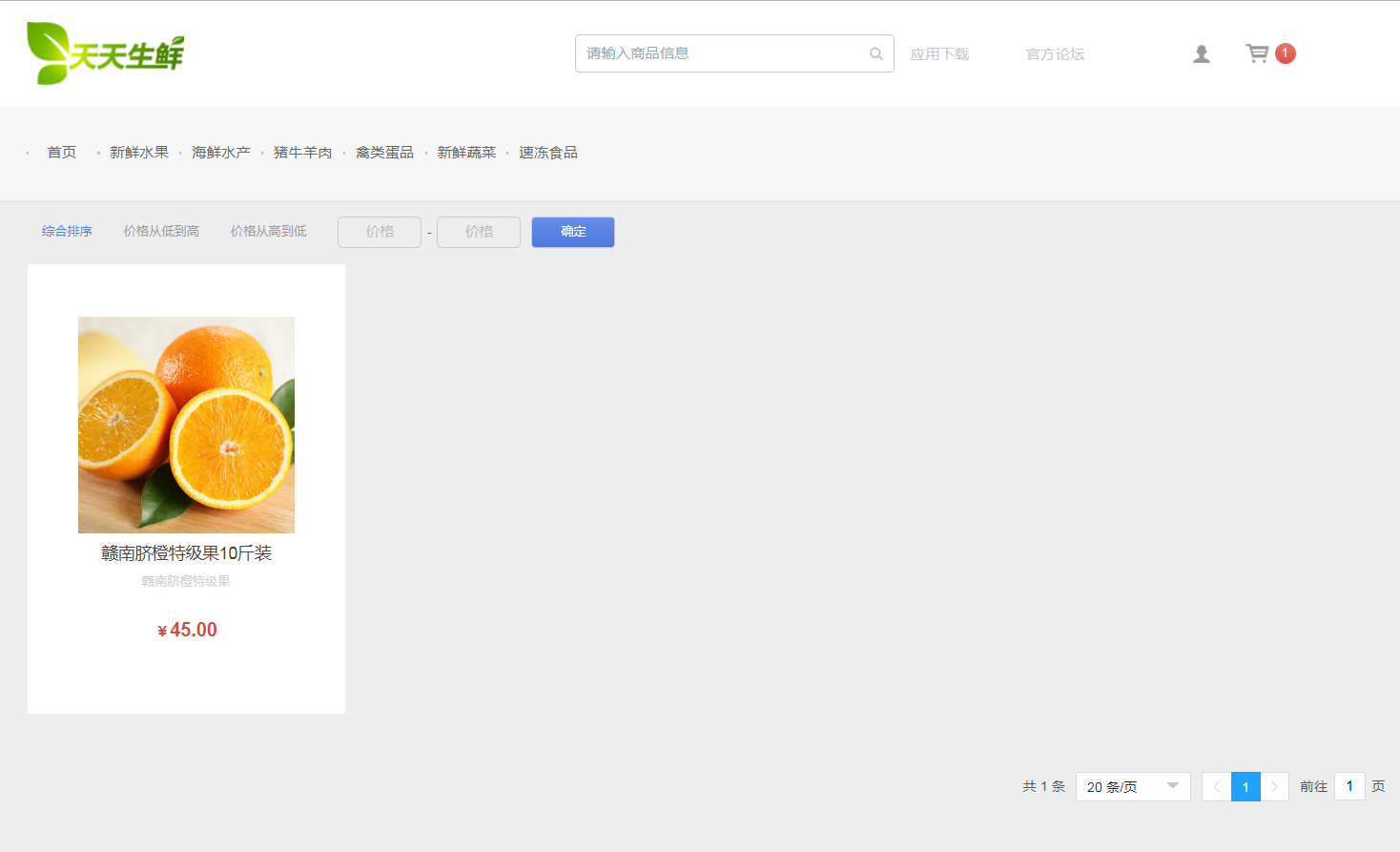Sort by 价格从低到高
The height and width of the screenshot is (852, 1400).
click(x=161, y=231)
